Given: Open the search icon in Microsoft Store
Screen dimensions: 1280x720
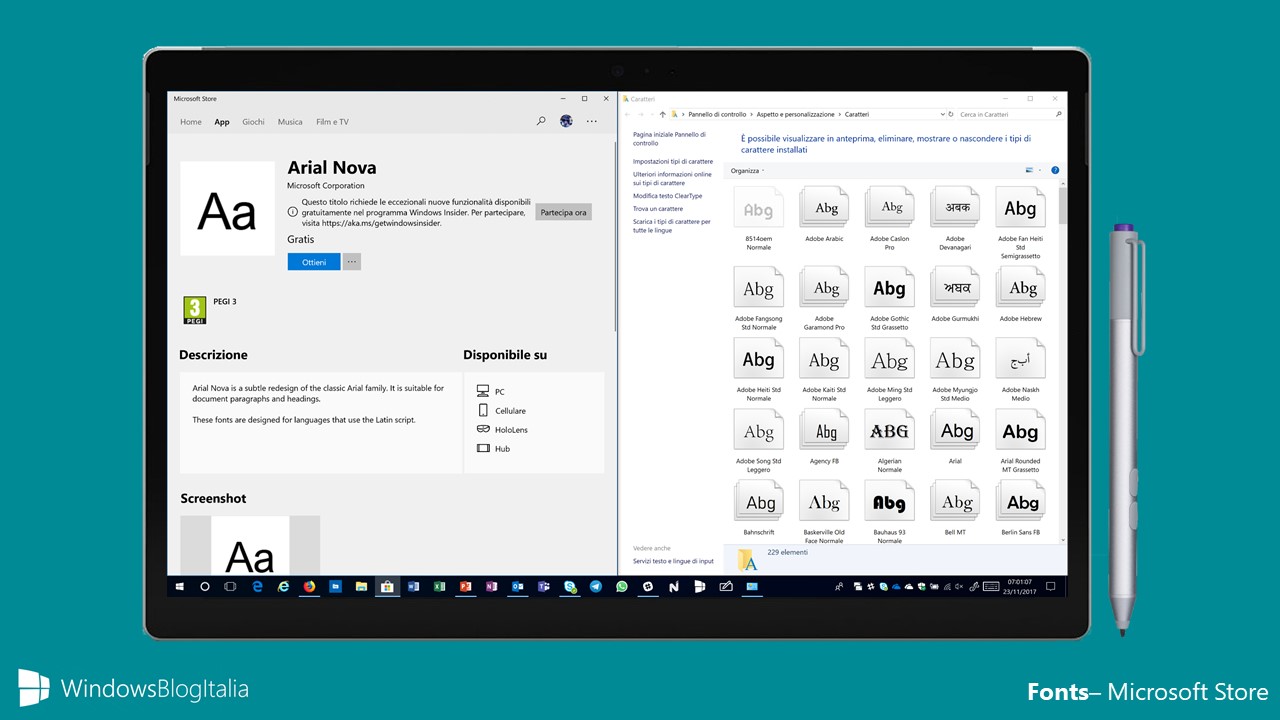Looking at the screenshot, I should [x=541, y=121].
